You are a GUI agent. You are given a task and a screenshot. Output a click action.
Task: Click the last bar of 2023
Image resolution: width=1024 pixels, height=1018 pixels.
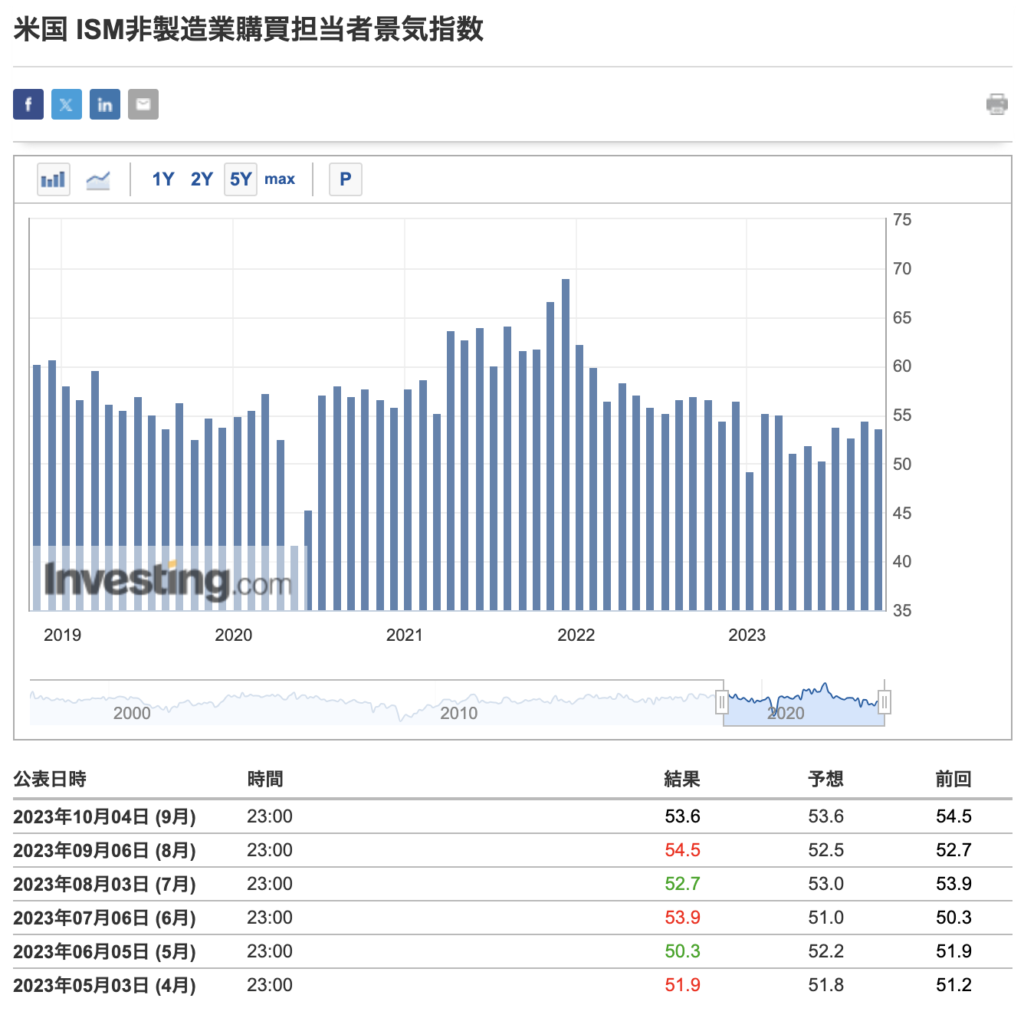point(878,520)
